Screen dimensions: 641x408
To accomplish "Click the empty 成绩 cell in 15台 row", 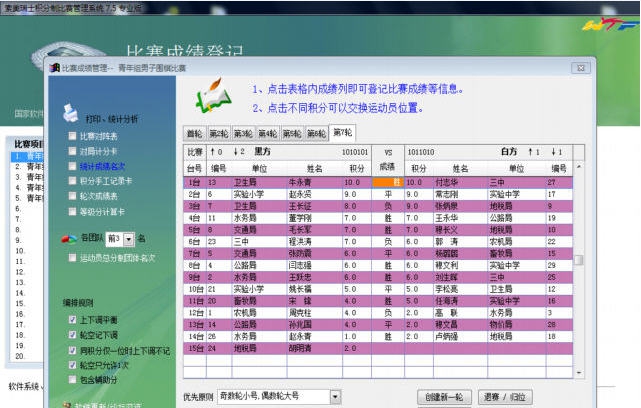I will [x=388, y=348].
